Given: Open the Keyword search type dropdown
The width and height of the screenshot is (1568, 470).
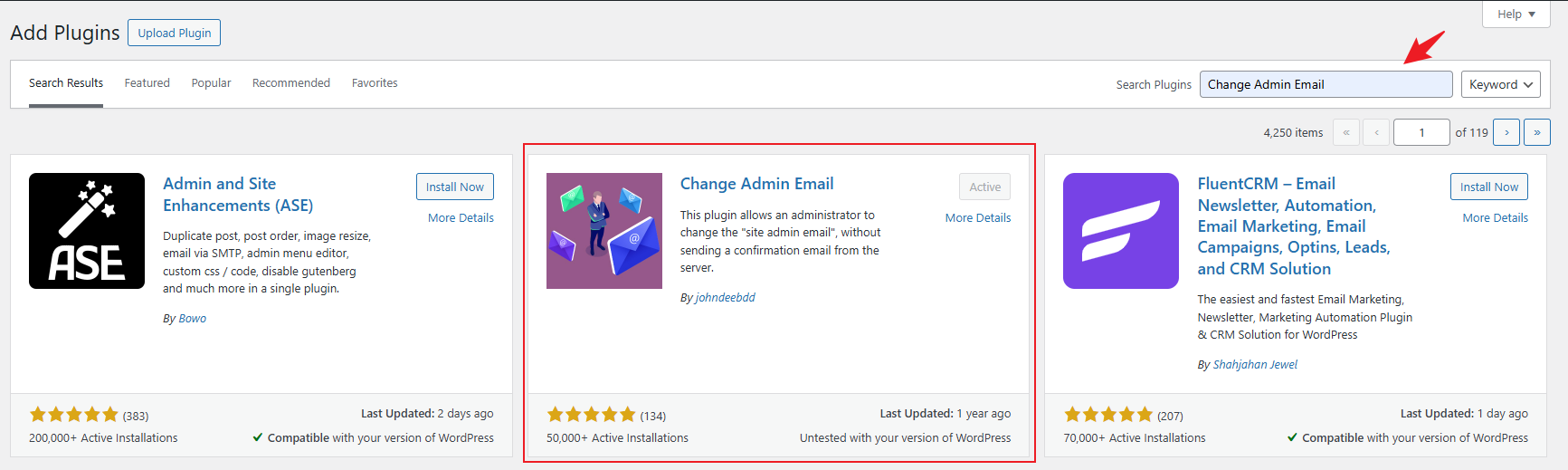Looking at the screenshot, I should click(1502, 84).
